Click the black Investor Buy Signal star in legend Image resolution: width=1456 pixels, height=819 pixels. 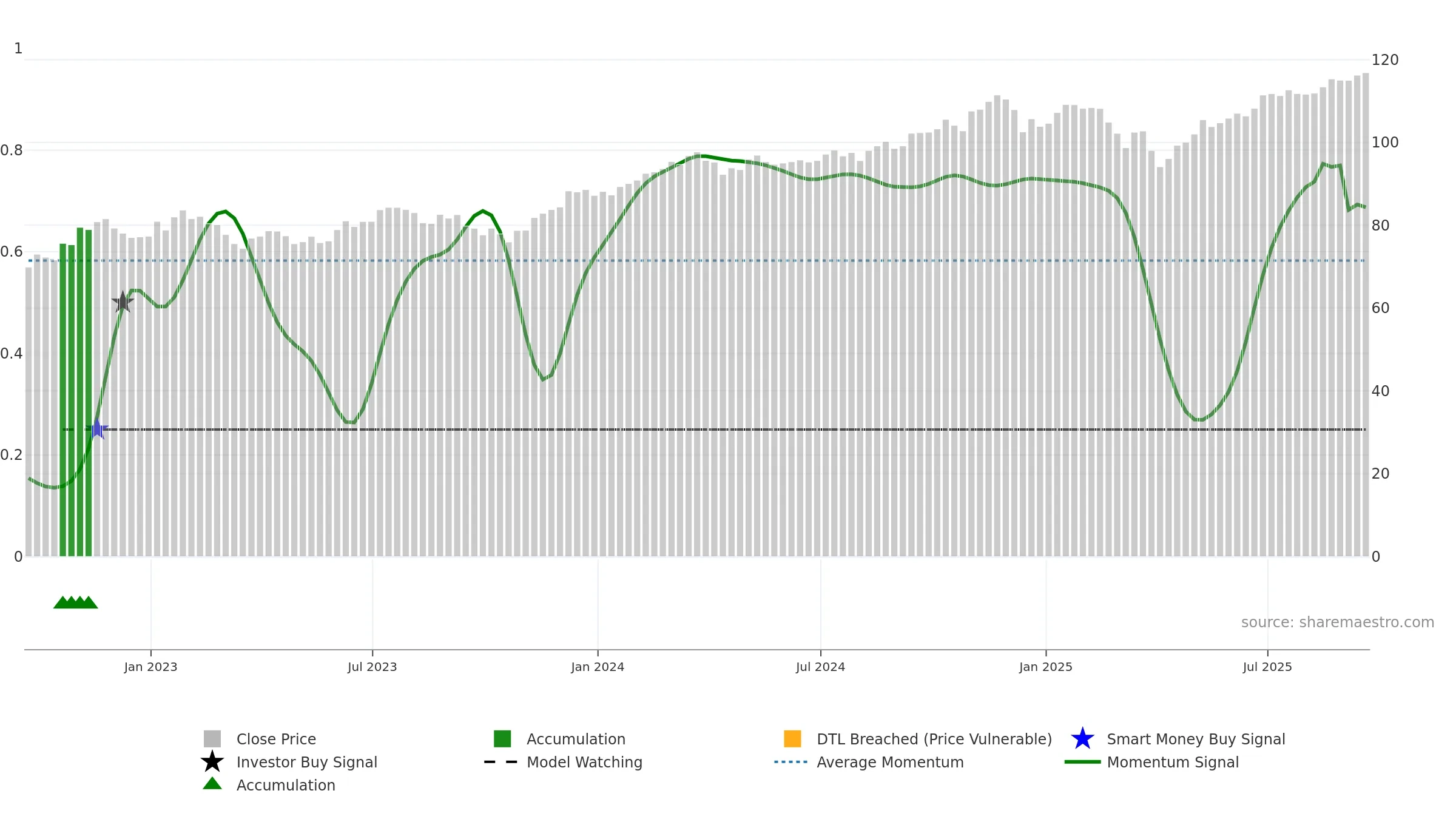click(x=212, y=762)
